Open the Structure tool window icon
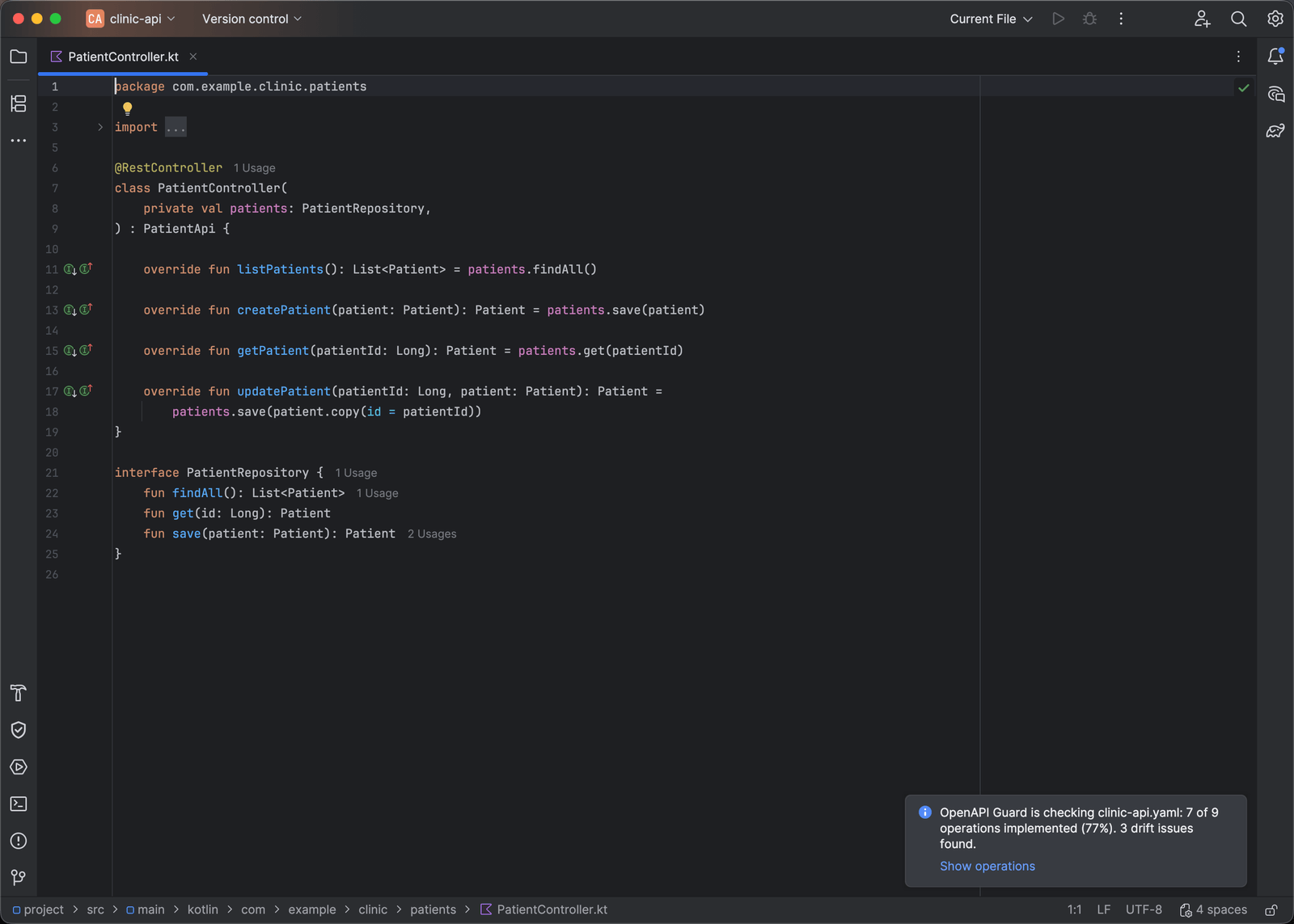 coord(19,103)
